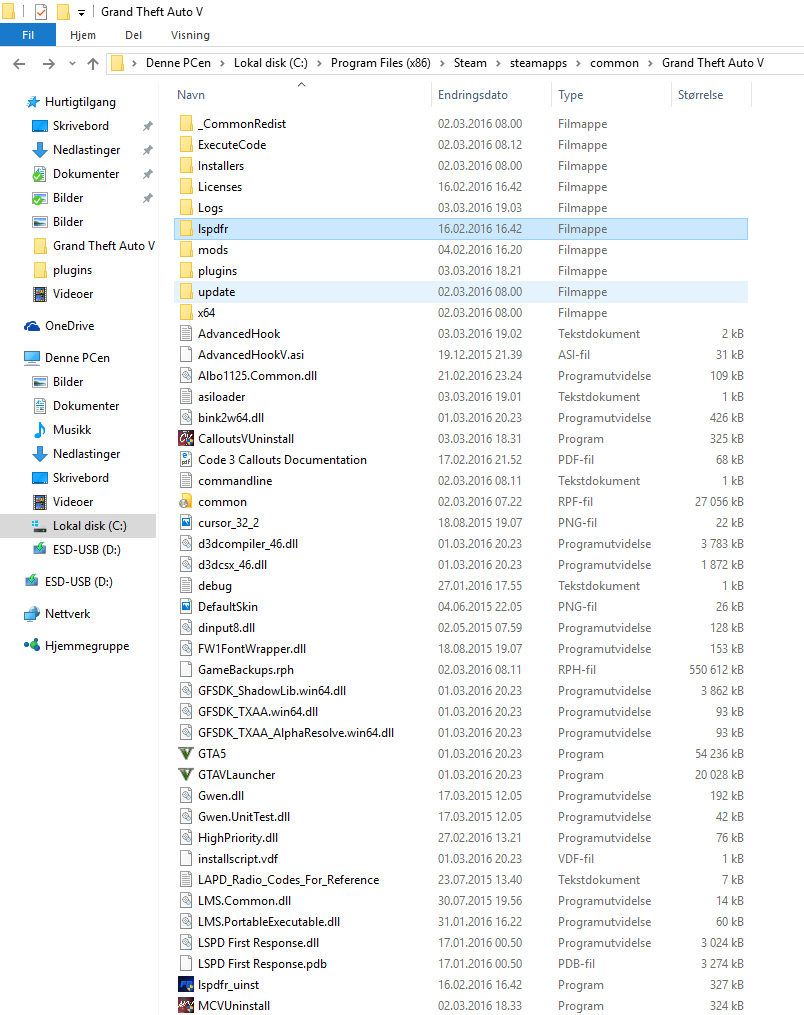Select the update folder row
This screenshot has width=804, height=1015.
pyautogui.click(x=461, y=292)
